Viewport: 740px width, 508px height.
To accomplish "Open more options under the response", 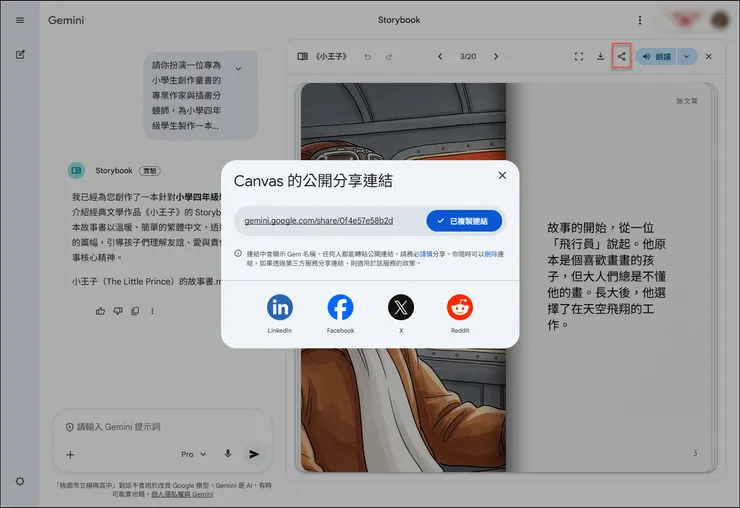I will click(x=152, y=311).
